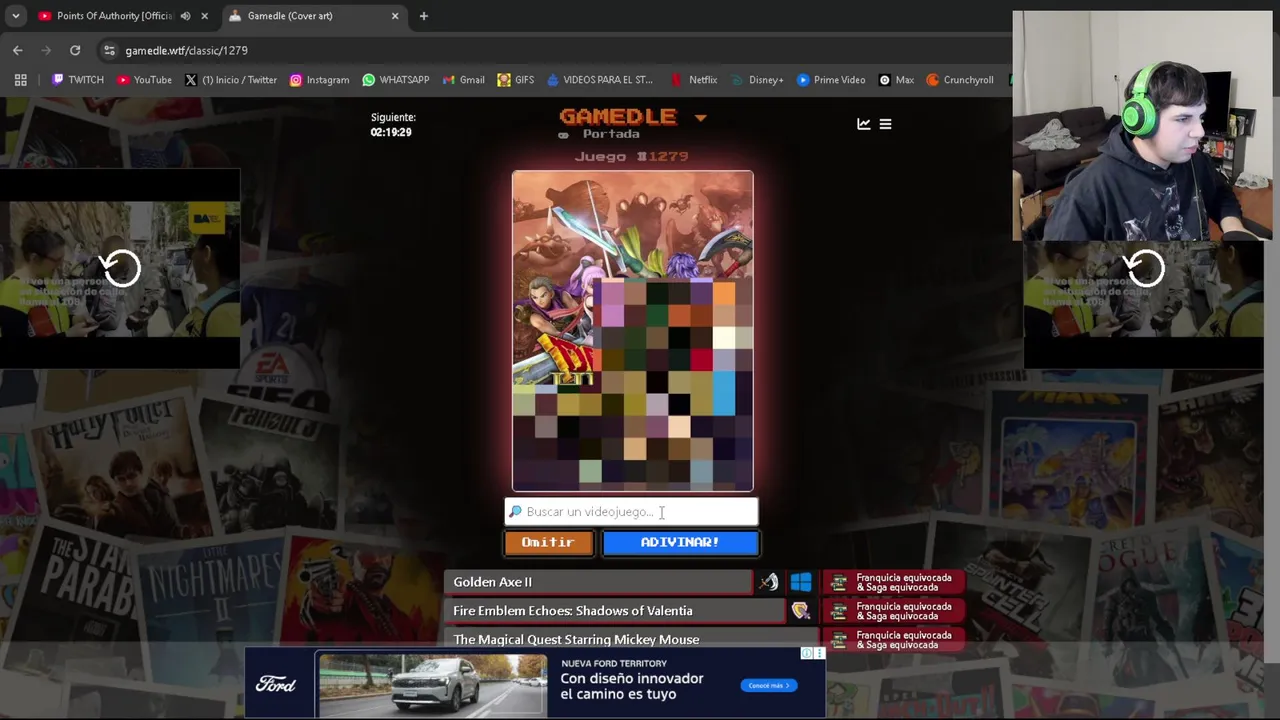
Task: Click the search video game input field
Action: pyautogui.click(x=631, y=512)
